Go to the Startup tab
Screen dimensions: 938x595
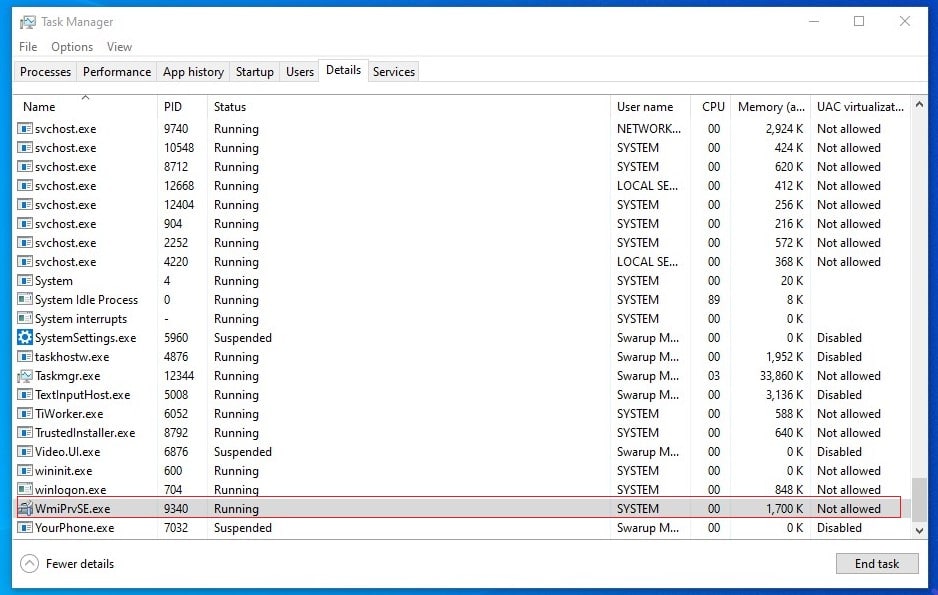tap(254, 72)
